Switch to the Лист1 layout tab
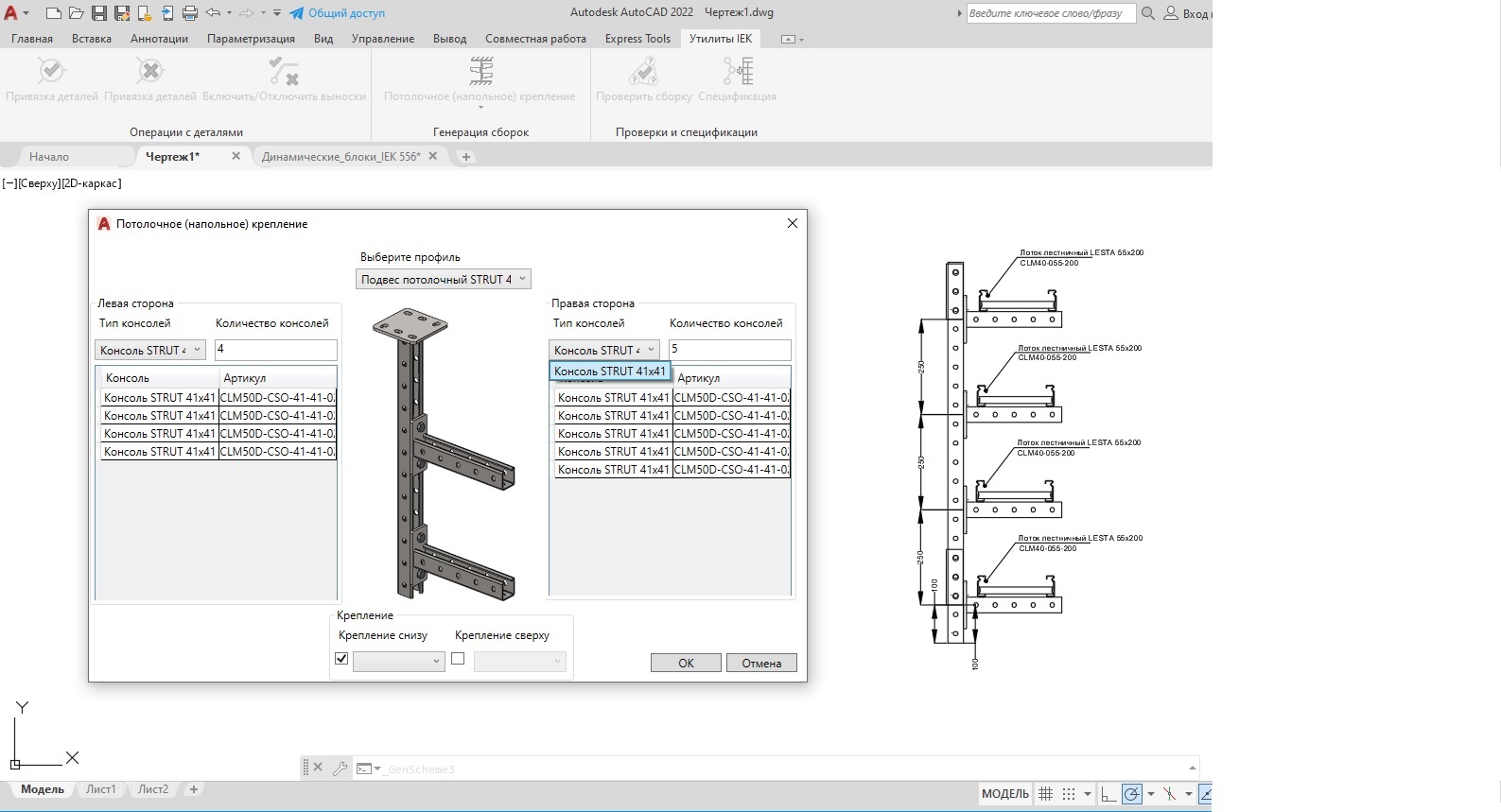Screen dimensions: 1501x812 coord(101,789)
